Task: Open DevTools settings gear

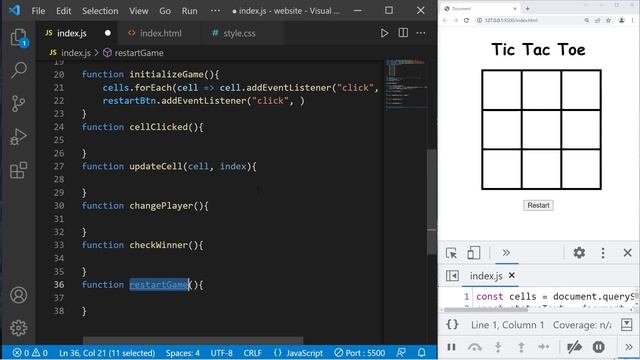Action: 579,253
